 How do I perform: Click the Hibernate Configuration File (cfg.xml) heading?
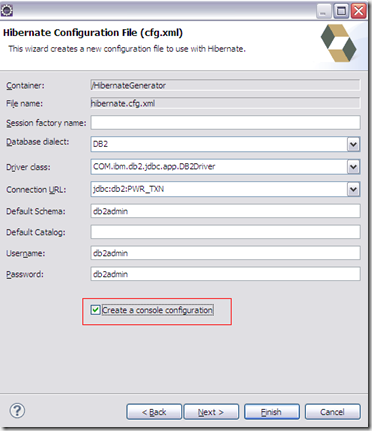coord(93,33)
